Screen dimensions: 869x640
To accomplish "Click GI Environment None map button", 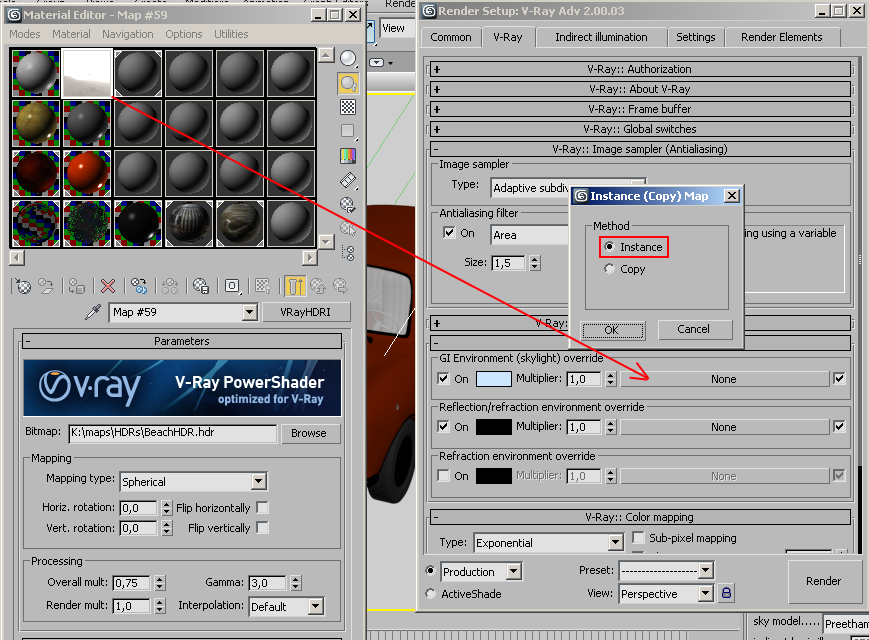I will click(x=724, y=379).
